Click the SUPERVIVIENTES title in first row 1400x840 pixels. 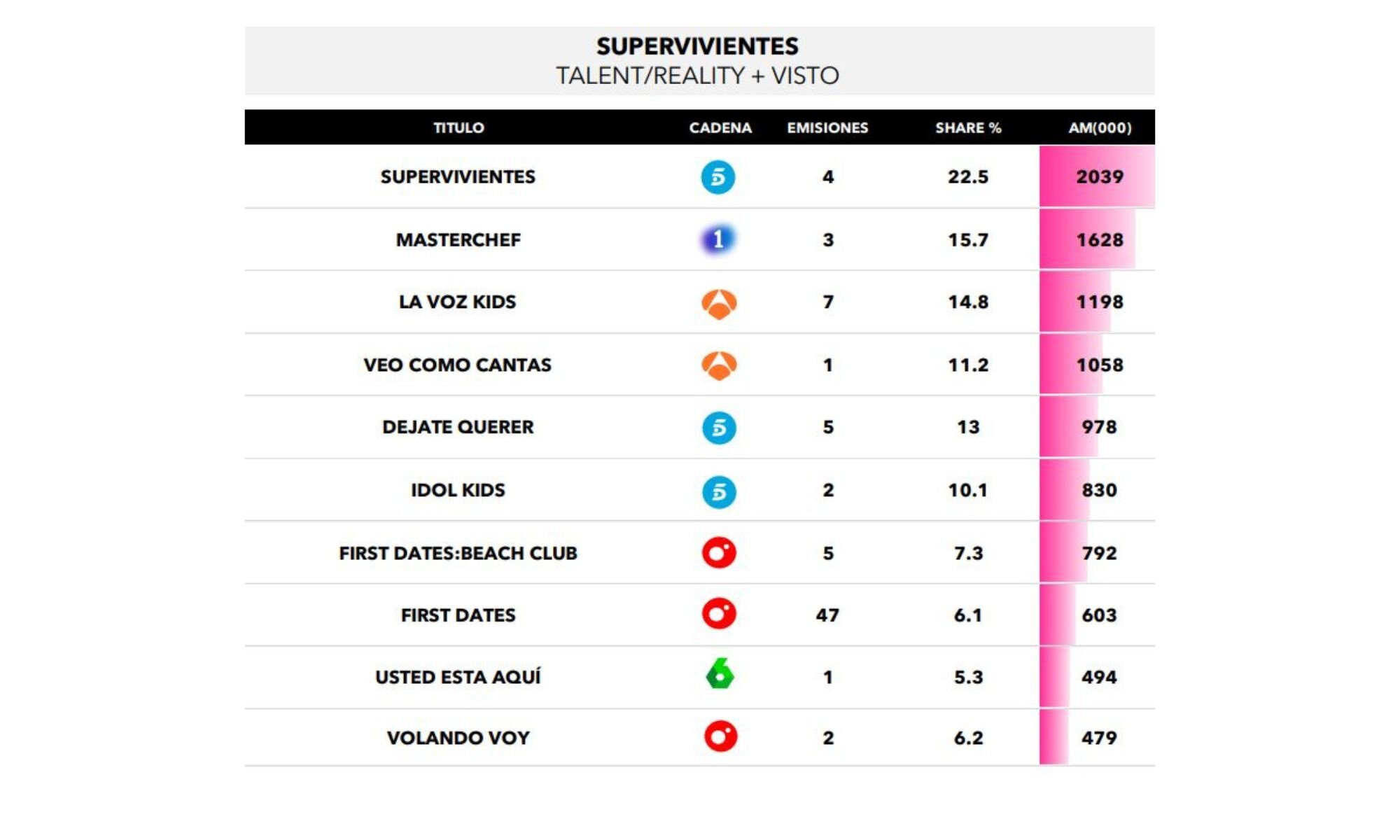[x=458, y=177]
